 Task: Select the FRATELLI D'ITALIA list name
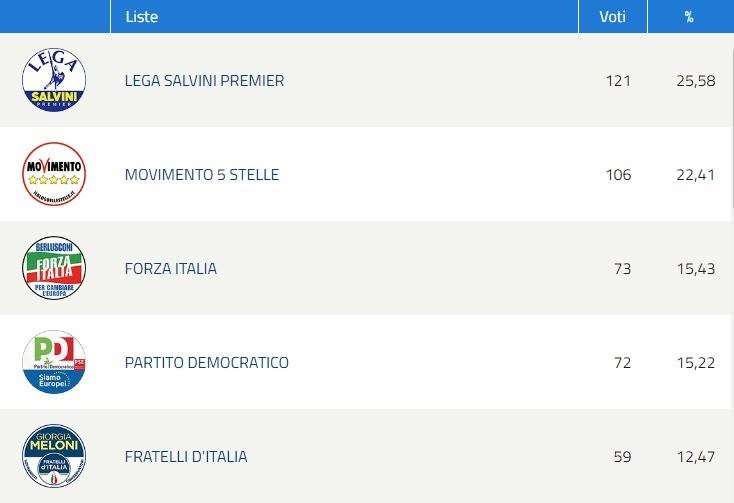point(186,457)
